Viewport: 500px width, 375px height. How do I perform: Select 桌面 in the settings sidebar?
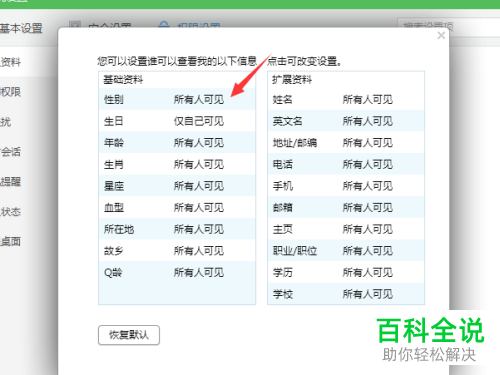click(11, 241)
